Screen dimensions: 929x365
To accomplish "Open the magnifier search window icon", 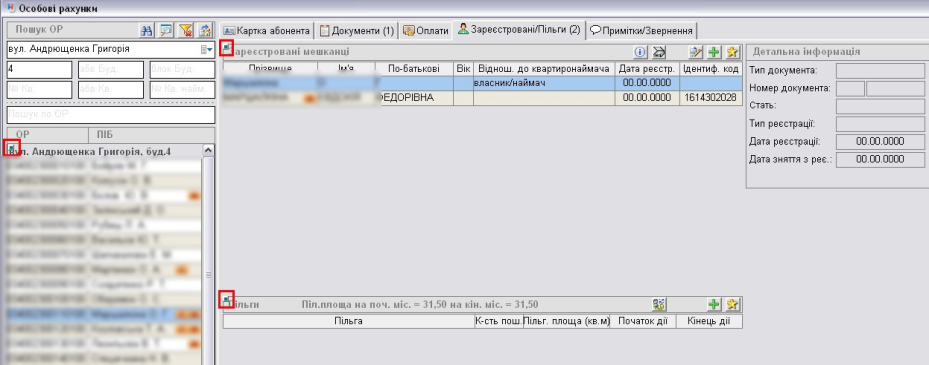I will 166,30.
